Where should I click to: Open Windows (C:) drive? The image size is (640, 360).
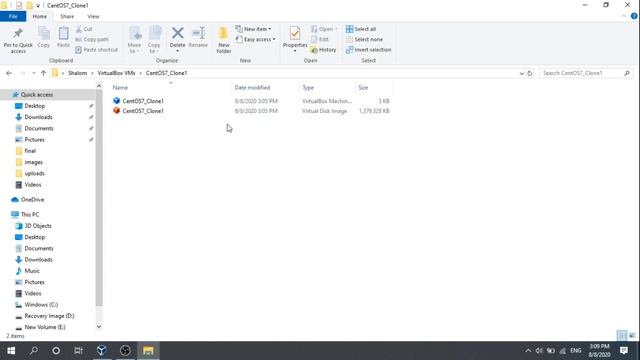41,305
